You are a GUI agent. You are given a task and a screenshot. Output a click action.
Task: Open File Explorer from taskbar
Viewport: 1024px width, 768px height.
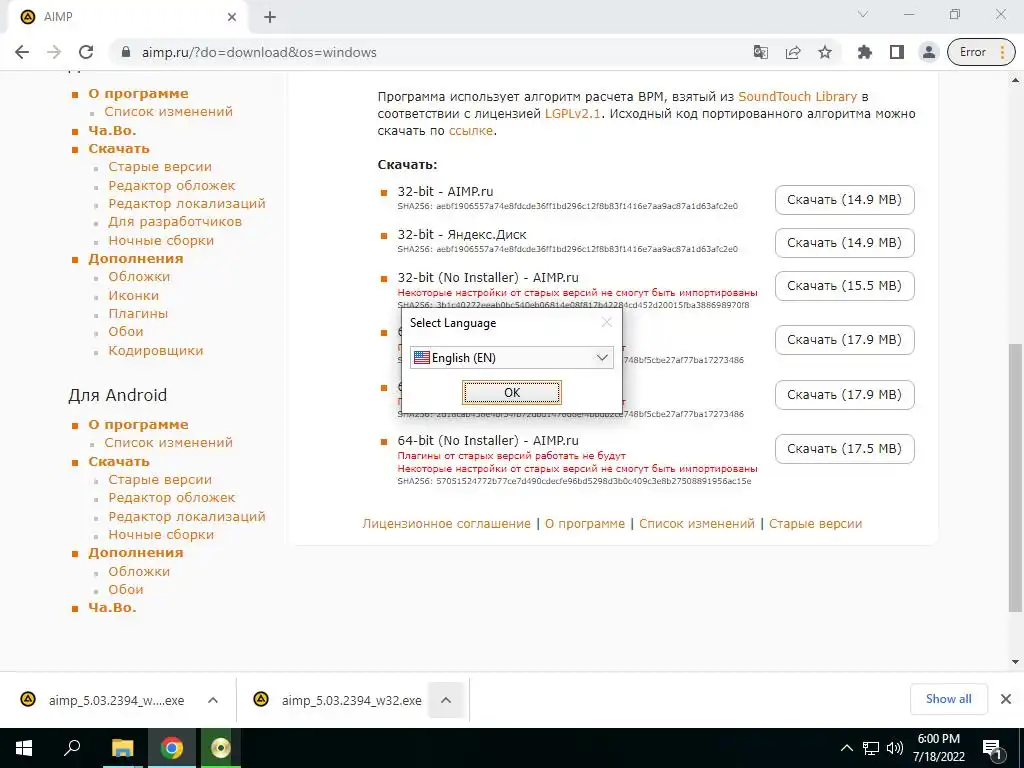pyautogui.click(x=122, y=748)
